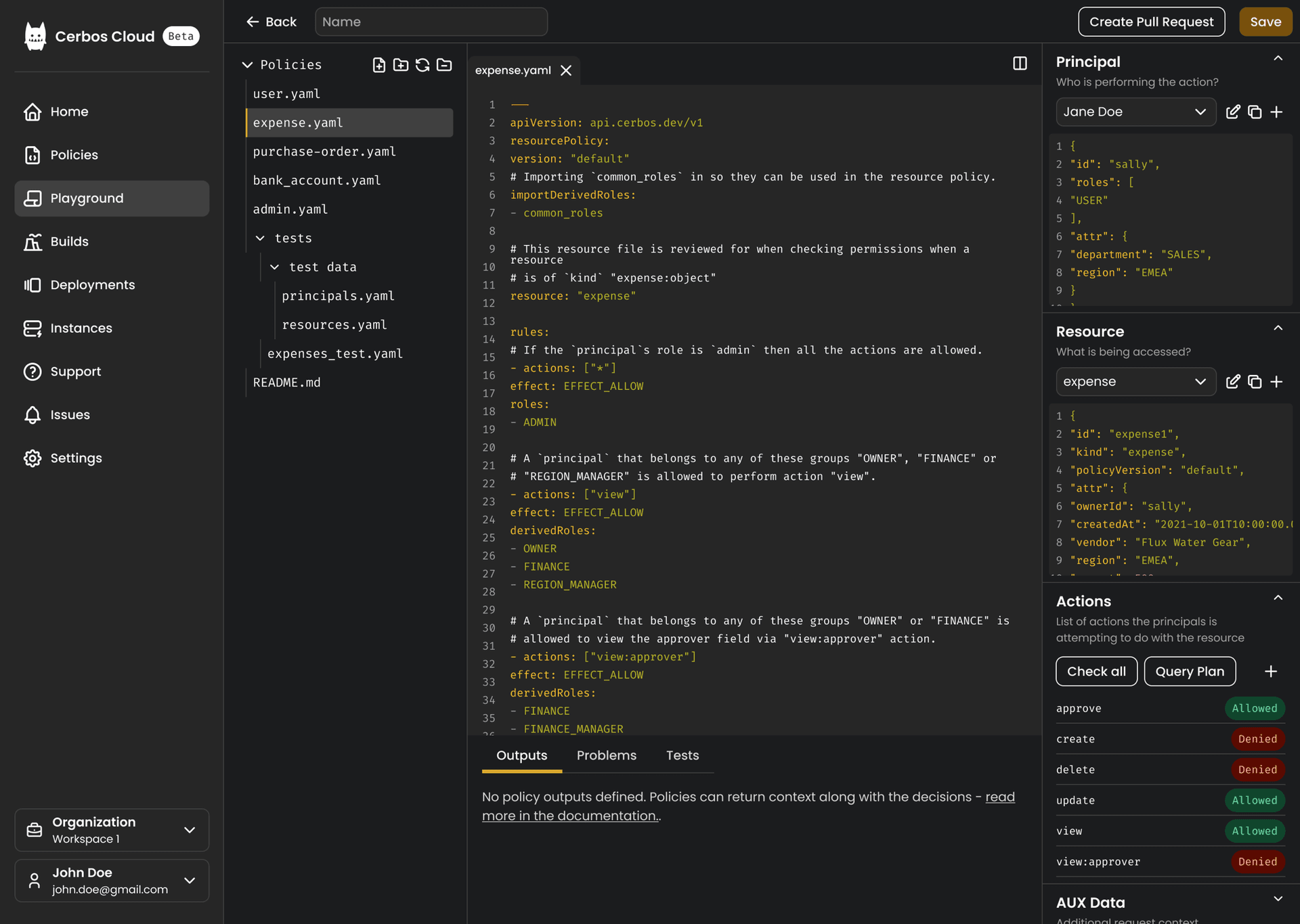
Task: Click the new file icon in Policies header
Action: pos(379,65)
